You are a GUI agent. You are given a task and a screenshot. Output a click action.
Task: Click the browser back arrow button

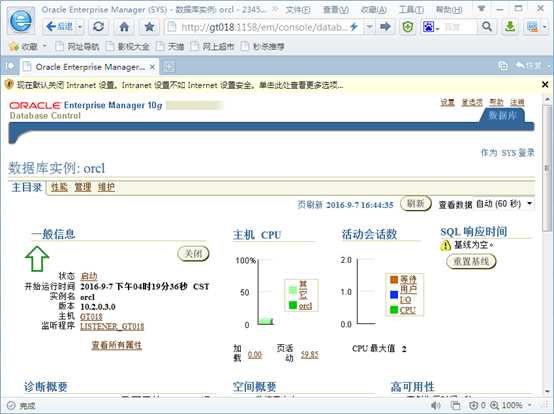59,26
